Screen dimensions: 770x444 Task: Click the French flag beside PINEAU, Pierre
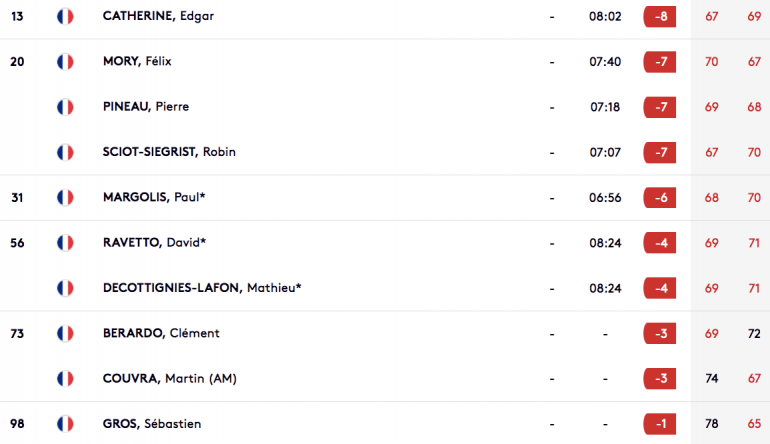(65, 107)
